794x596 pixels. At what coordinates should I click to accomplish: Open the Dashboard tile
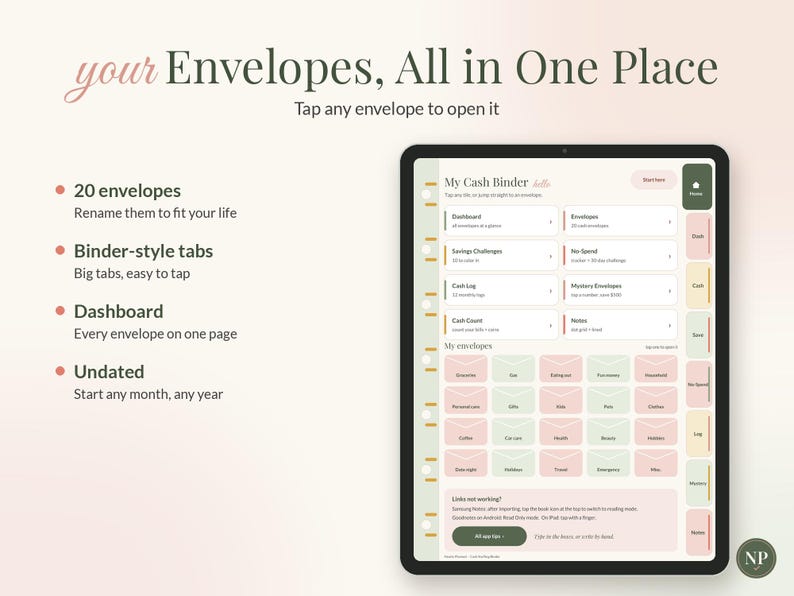pyautogui.click(x=501, y=221)
